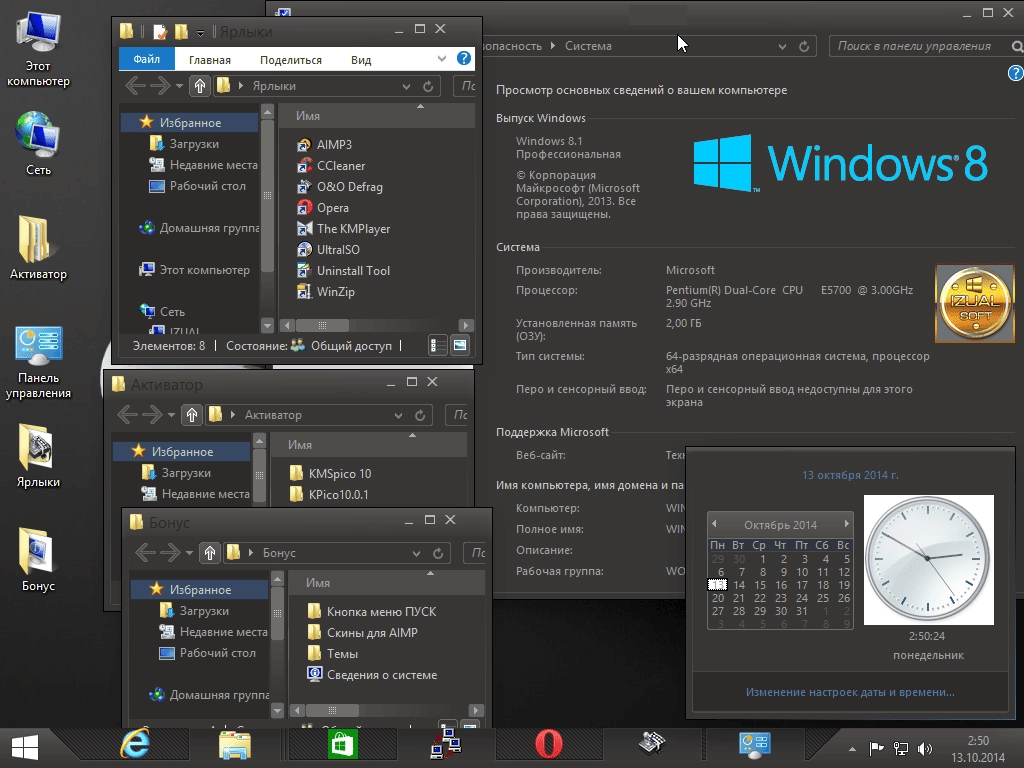Open the Windows Store taskbar icon
This screenshot has height=768, width=1024.
[343, 745]
